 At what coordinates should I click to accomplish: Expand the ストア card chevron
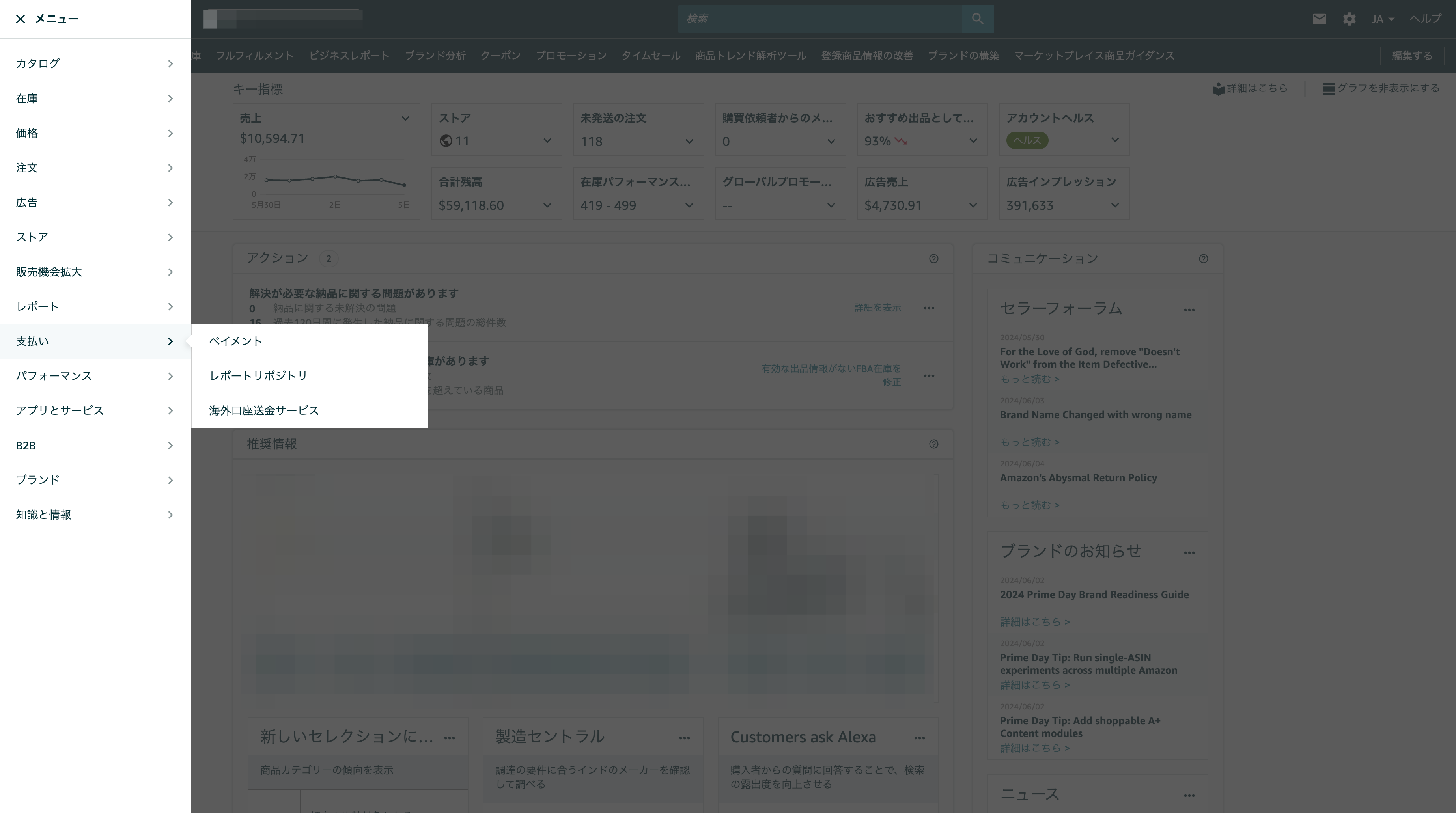[547, 141]
